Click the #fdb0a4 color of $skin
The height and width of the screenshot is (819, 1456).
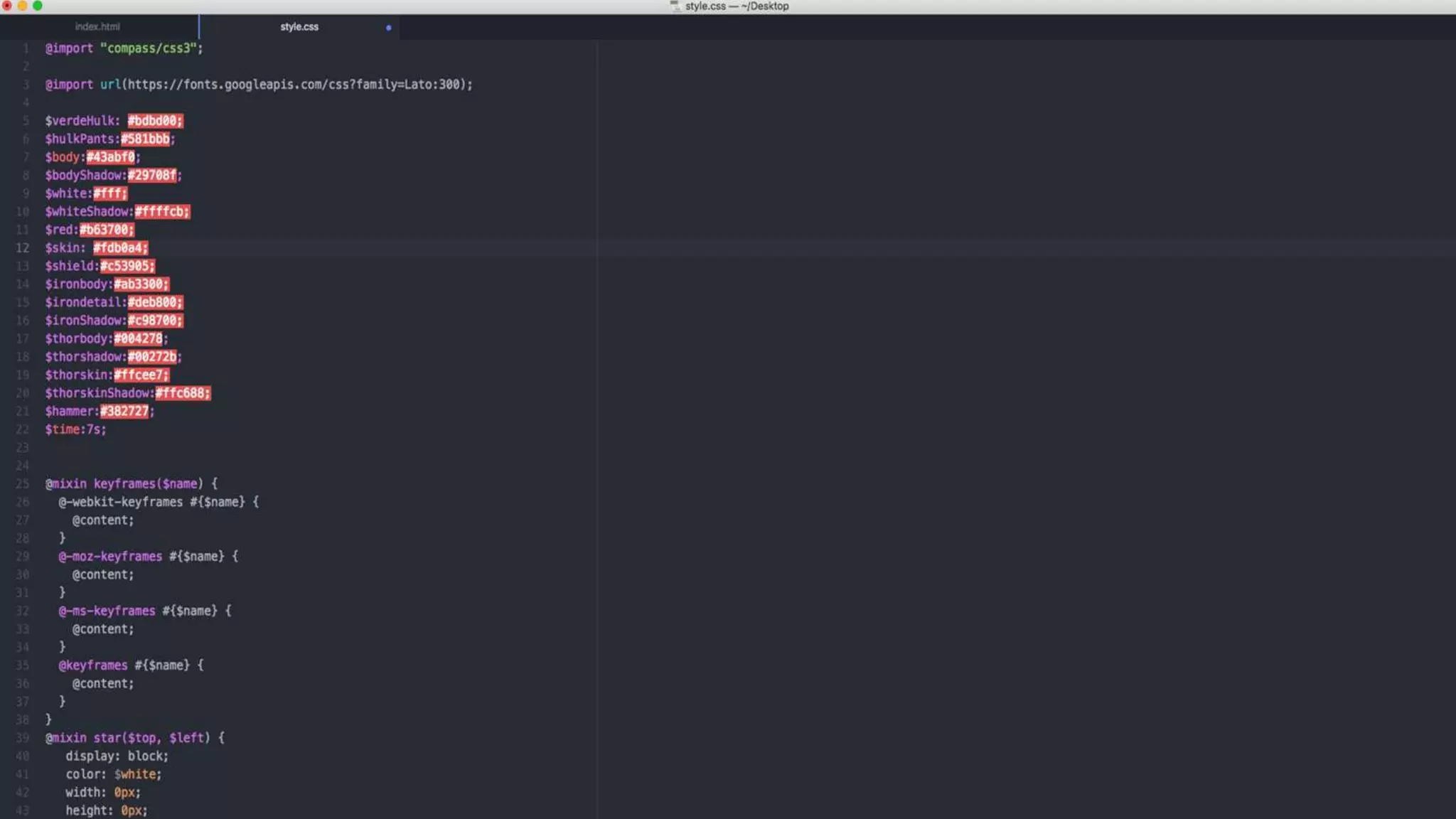point(120,247)
